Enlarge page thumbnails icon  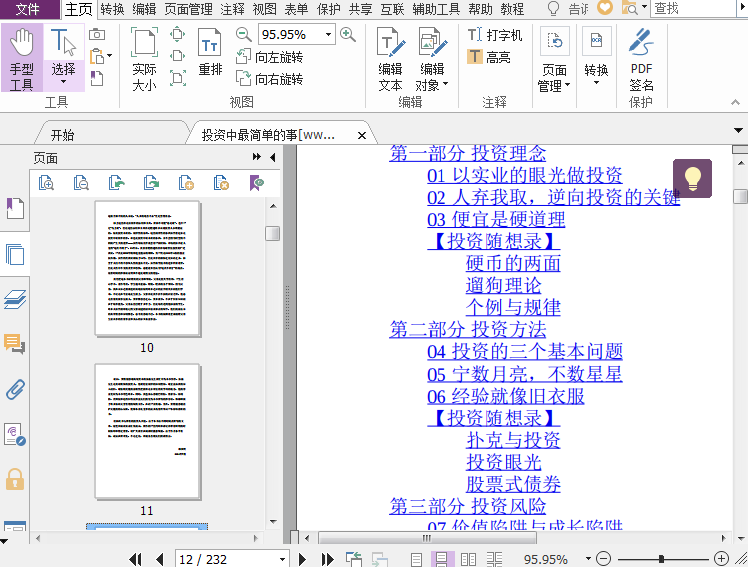tap(46, 183)
